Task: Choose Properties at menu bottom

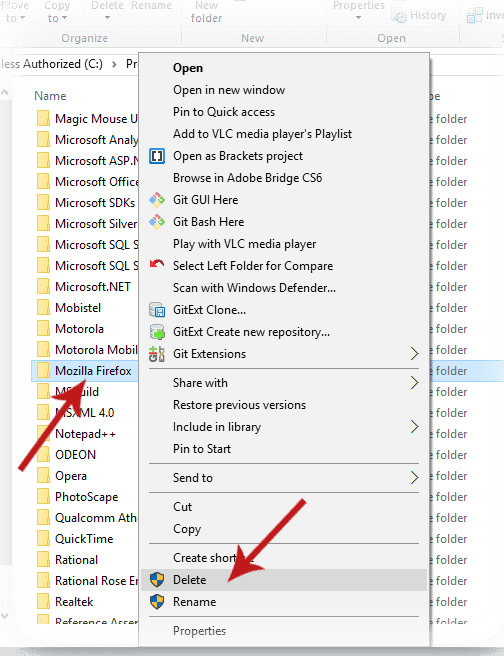Action: [199, 630]
